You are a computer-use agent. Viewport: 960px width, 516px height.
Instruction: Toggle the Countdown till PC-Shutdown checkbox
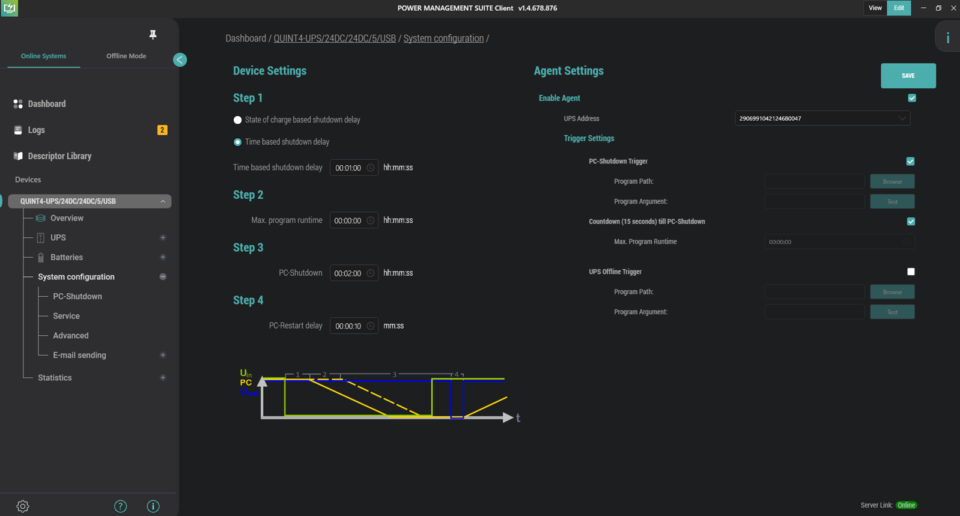pyautogui.click(x=911, y=221)
